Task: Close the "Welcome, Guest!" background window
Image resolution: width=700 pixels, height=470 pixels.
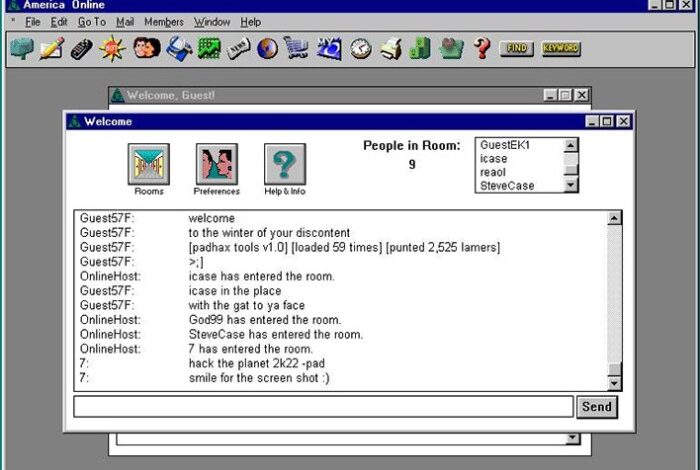Action: [581, 95]
